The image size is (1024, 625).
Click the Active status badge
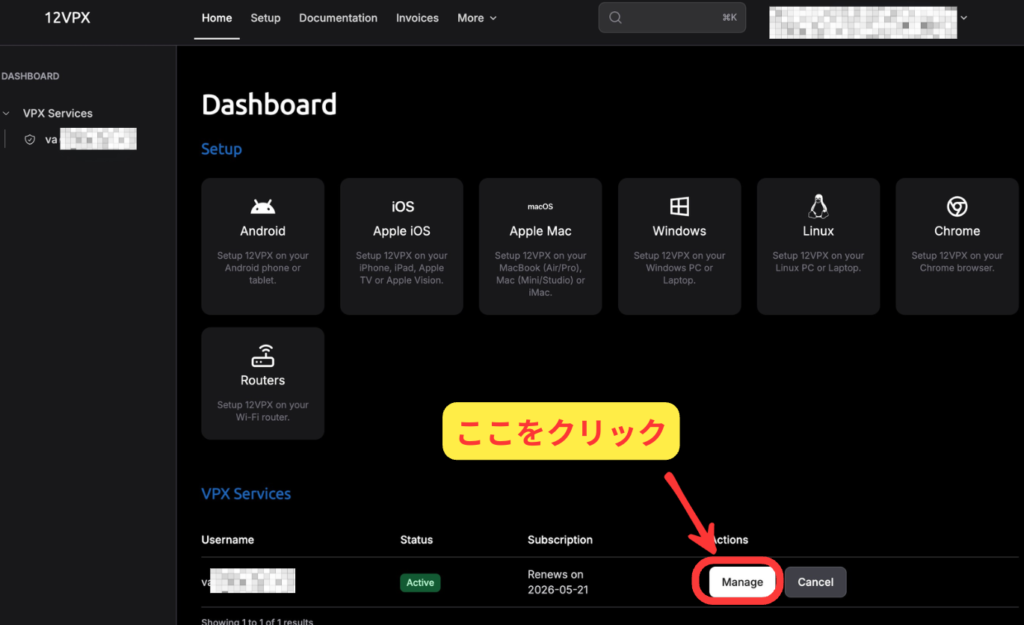coord(421,582)
